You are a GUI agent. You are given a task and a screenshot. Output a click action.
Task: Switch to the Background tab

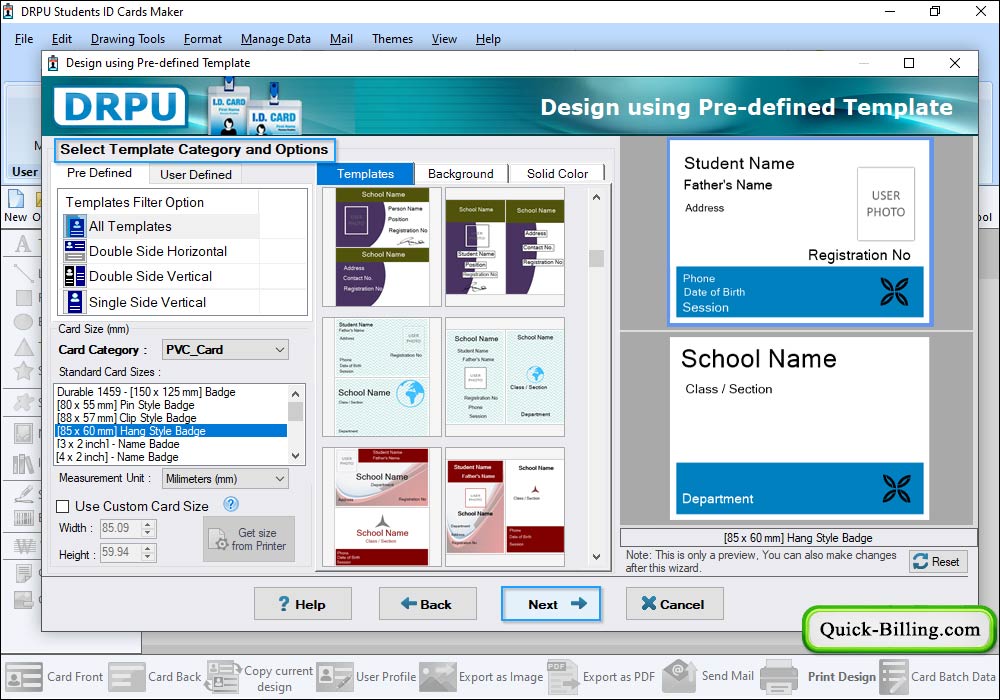pyautogui.click(x=460, y=173)
